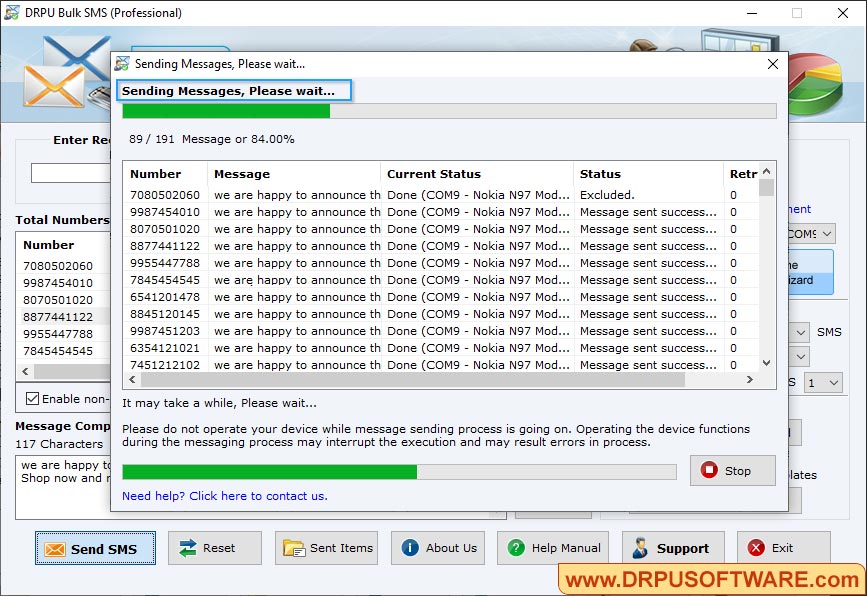Click the upper message progress bar
867x596 pixels.
click(449, 111)
